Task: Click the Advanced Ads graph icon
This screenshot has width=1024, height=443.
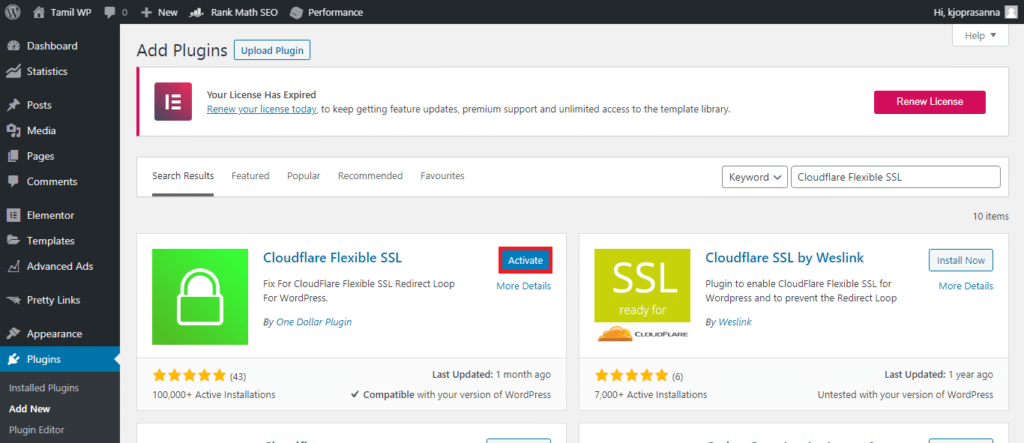Action: point(14,267)
